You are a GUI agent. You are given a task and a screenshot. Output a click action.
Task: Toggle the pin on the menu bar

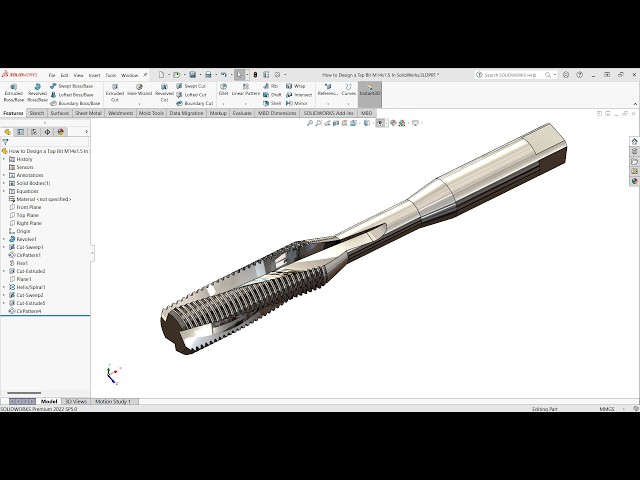pos(145,75)
